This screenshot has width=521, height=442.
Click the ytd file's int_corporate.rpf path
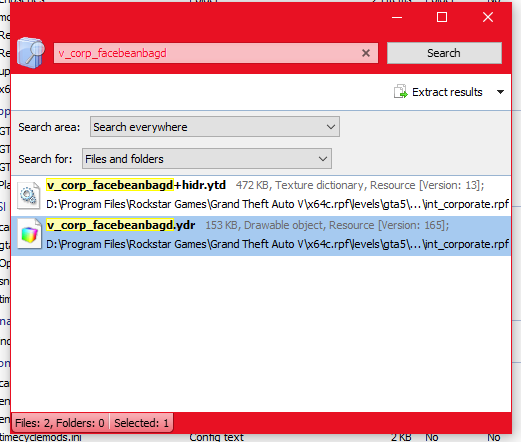point(278,204)
